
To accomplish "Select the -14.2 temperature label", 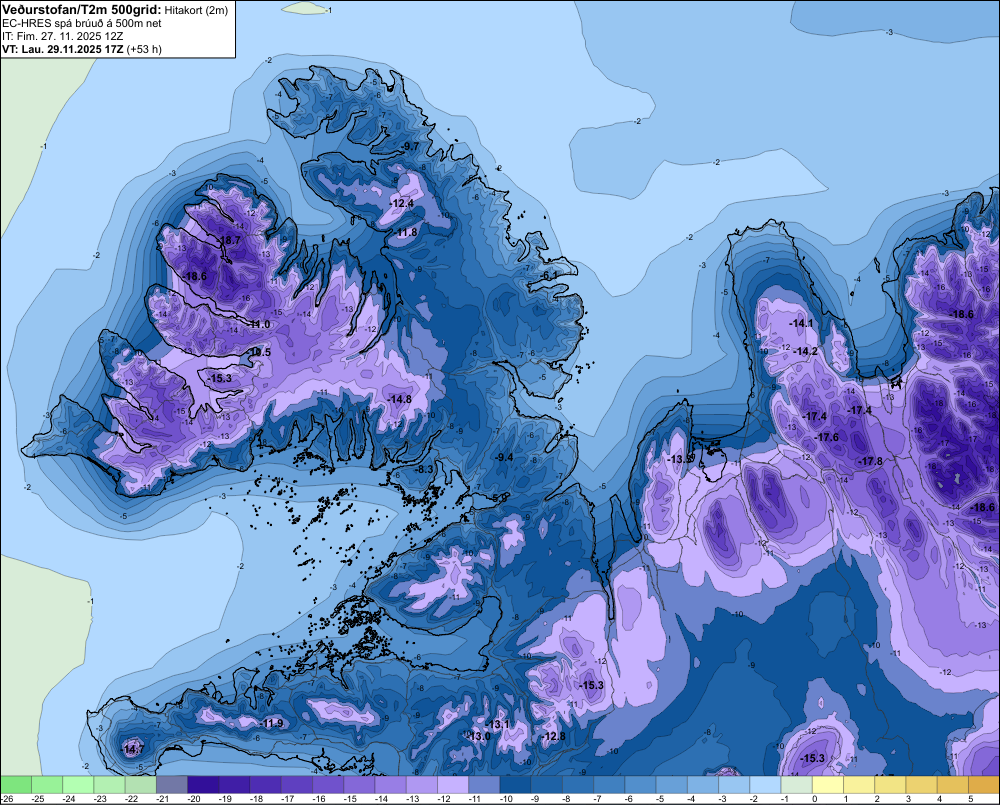I will click(x=805, y=351).
